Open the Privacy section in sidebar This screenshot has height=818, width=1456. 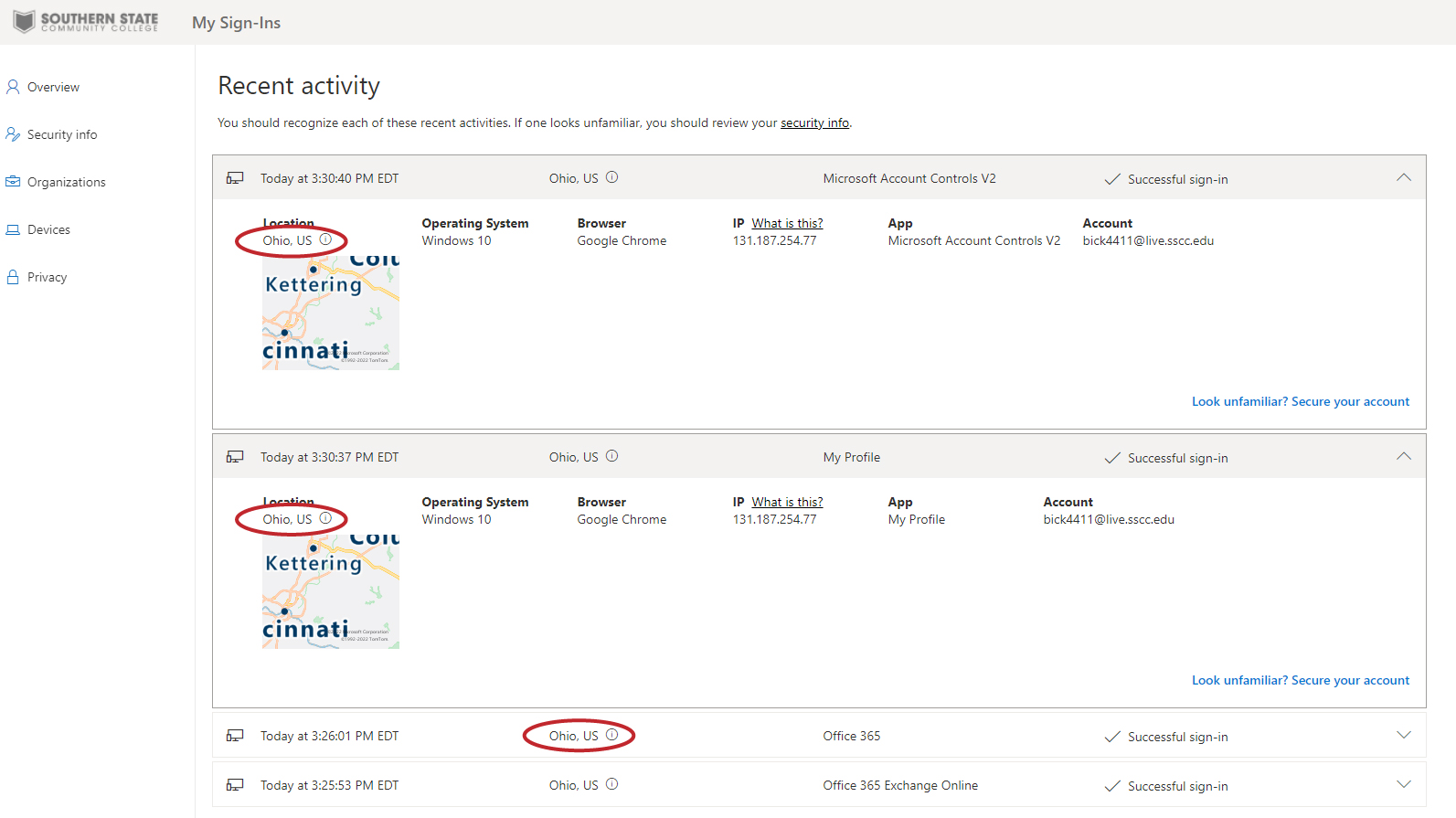[x=47, y=277]
